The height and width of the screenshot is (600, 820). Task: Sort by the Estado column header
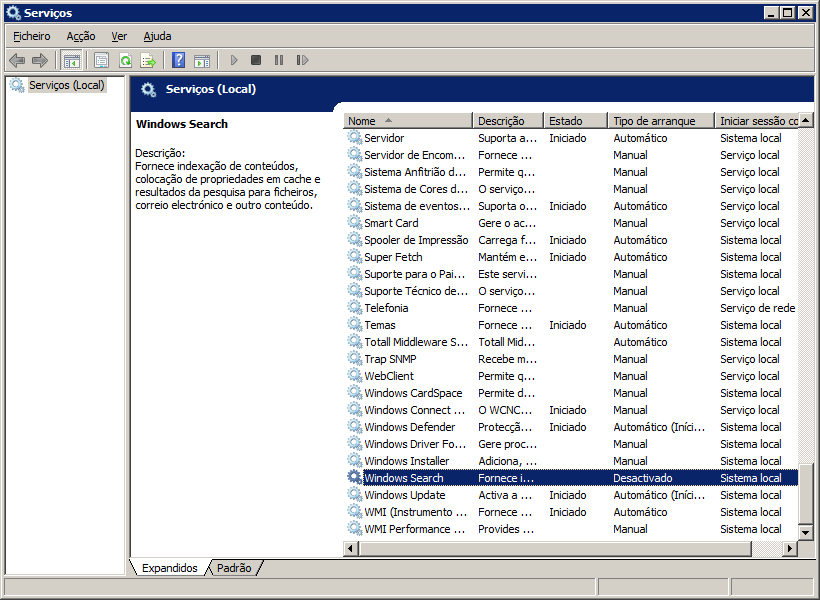(576, 121)
